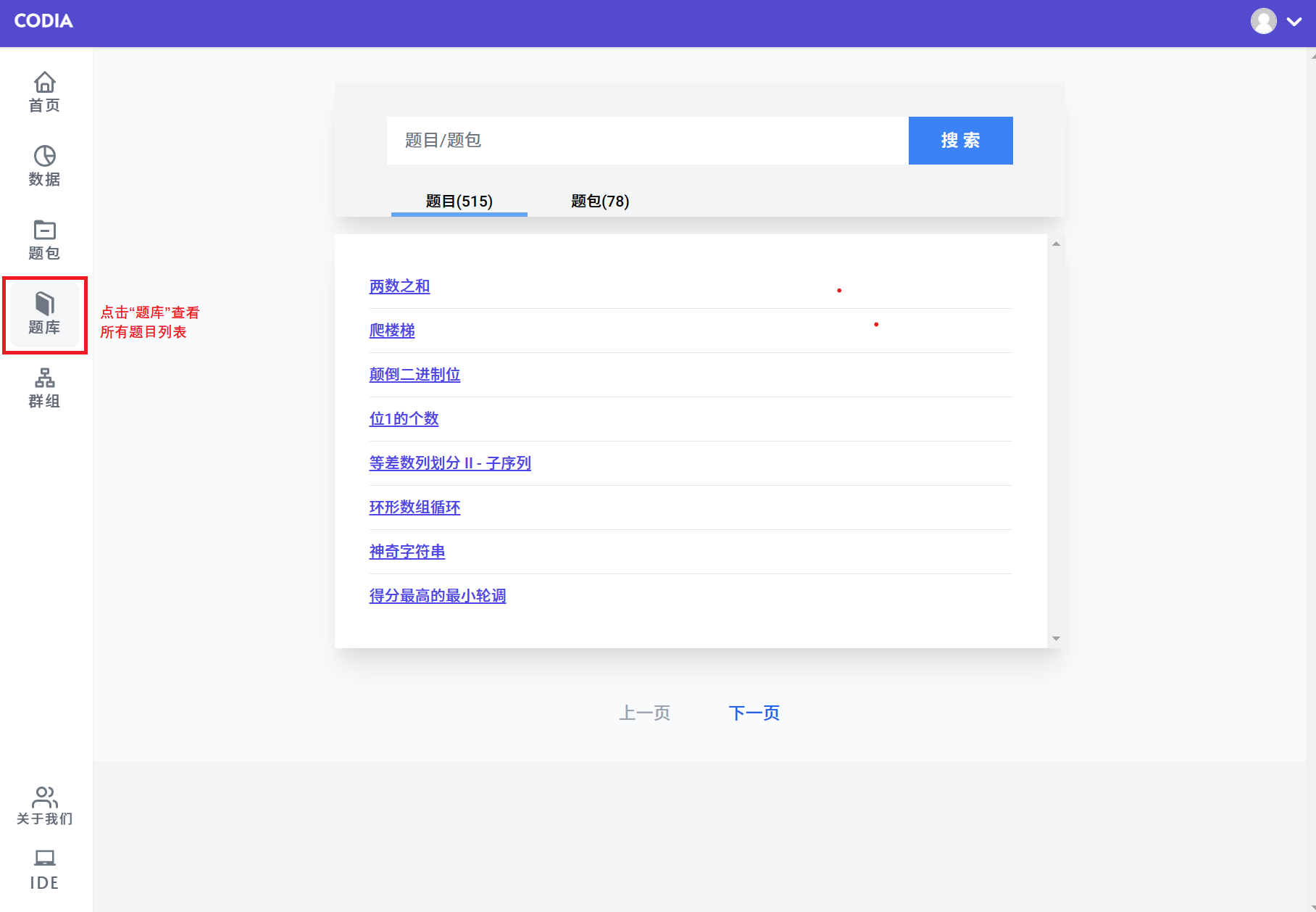Click the user avatar icon
The width and height of the screenshot is (1316, 912).
pyautogui.click(x=1263, y=22)
